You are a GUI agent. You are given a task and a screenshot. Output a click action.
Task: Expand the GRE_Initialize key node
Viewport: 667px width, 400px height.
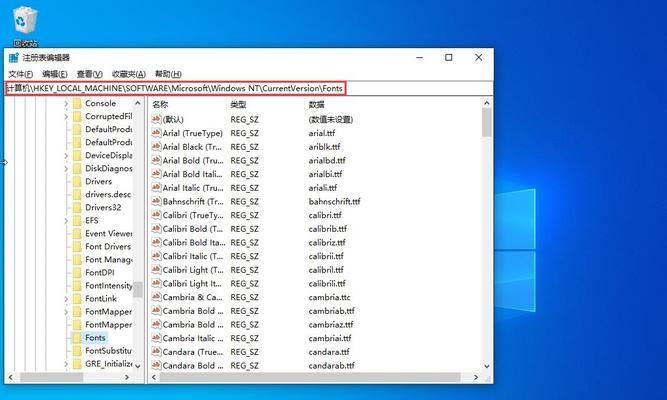pyautogui.click(x=66, y=364)
